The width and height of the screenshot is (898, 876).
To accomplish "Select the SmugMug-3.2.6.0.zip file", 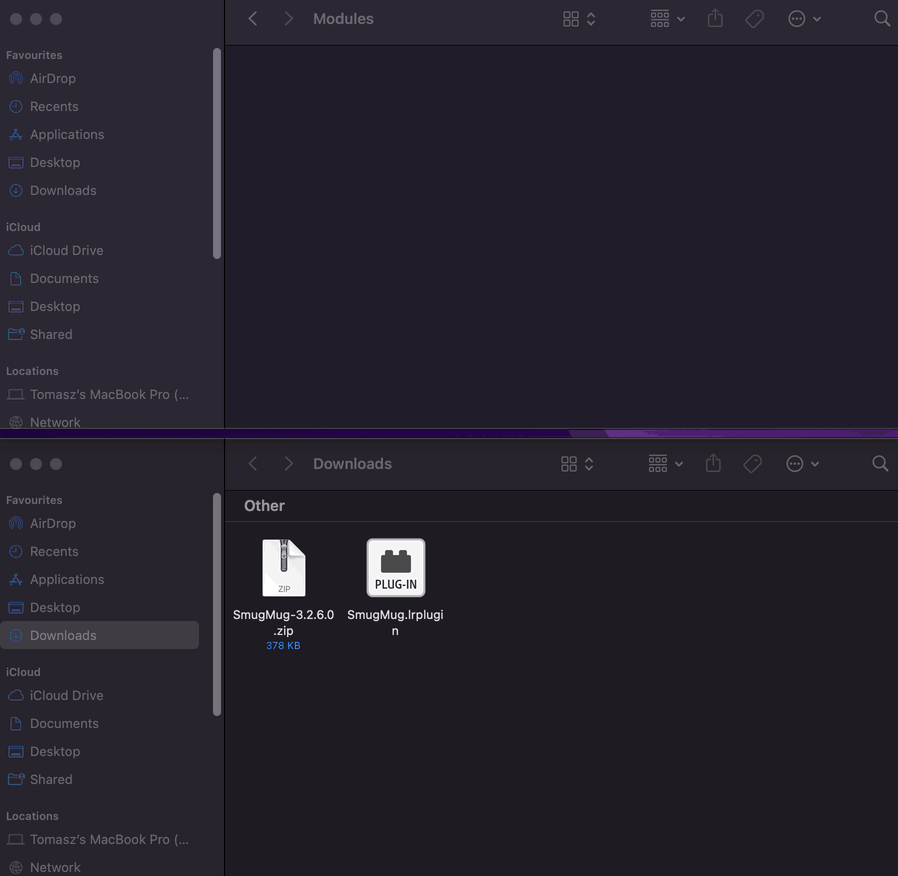I will click(283, 568).
